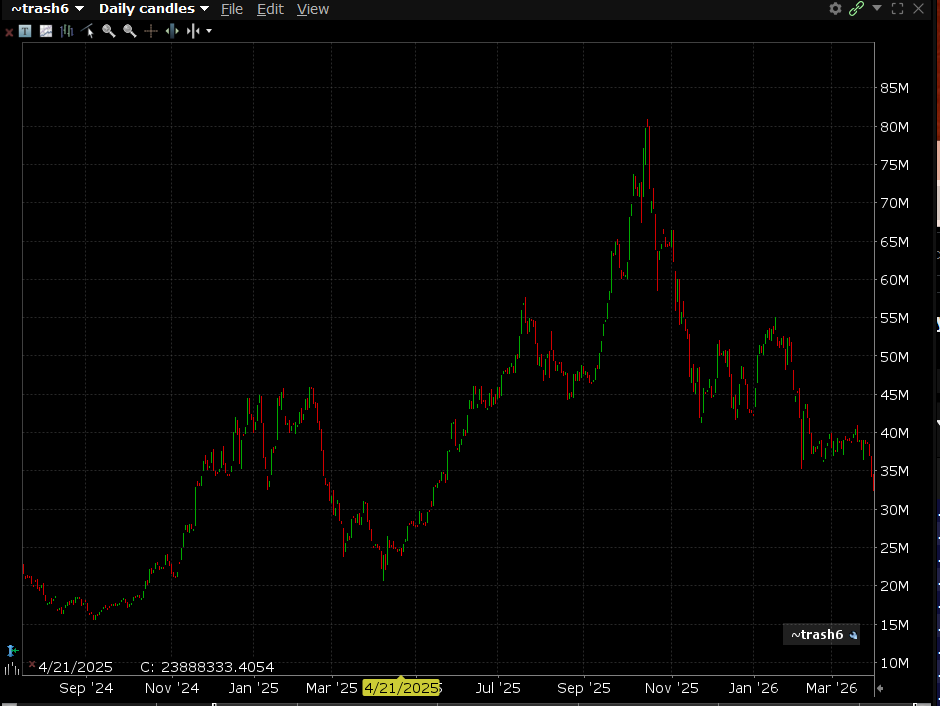The height and width of the screenshot is (706, 940).
Task: Click the scroll-to-latest arrow at time axis end
Action: 879,689
